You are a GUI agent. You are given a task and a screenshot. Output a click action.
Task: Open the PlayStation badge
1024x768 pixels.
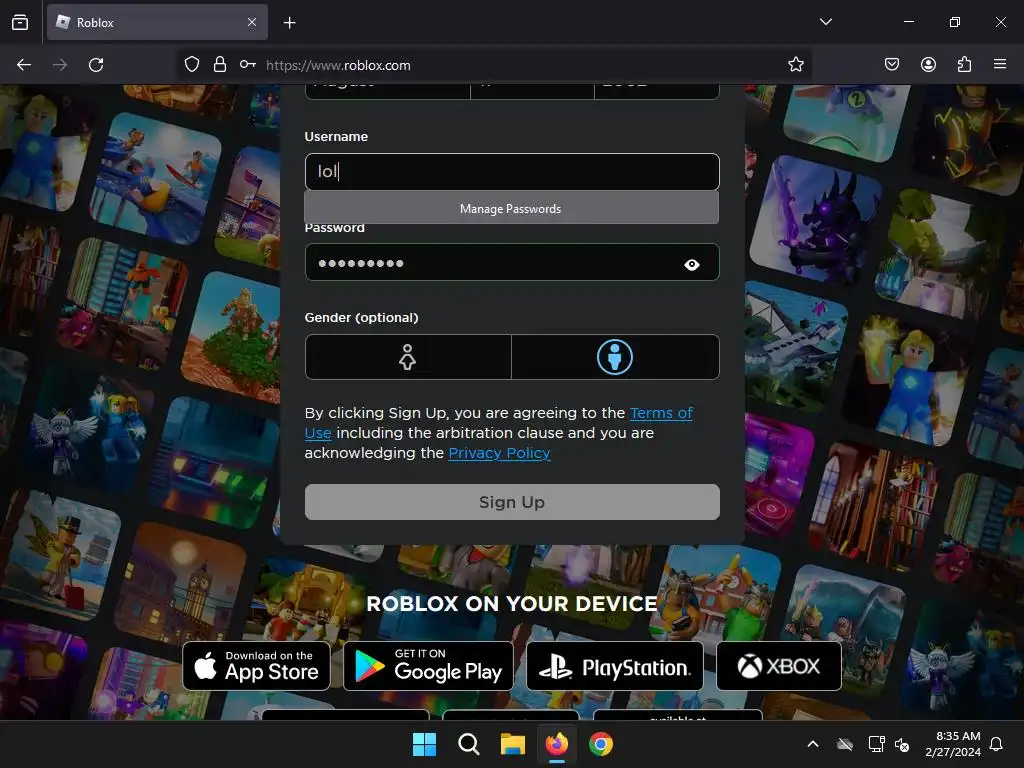pos(615,666)
